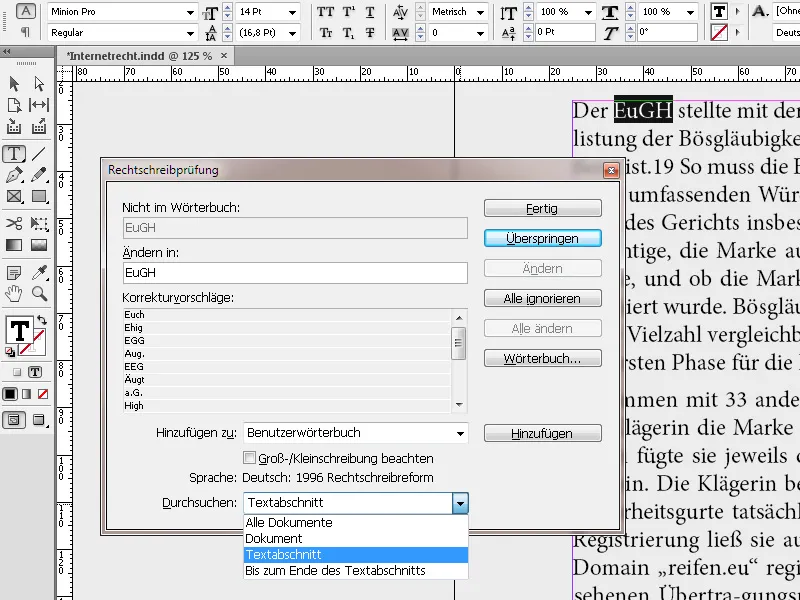Choose the Page tool

coord(14,105)
